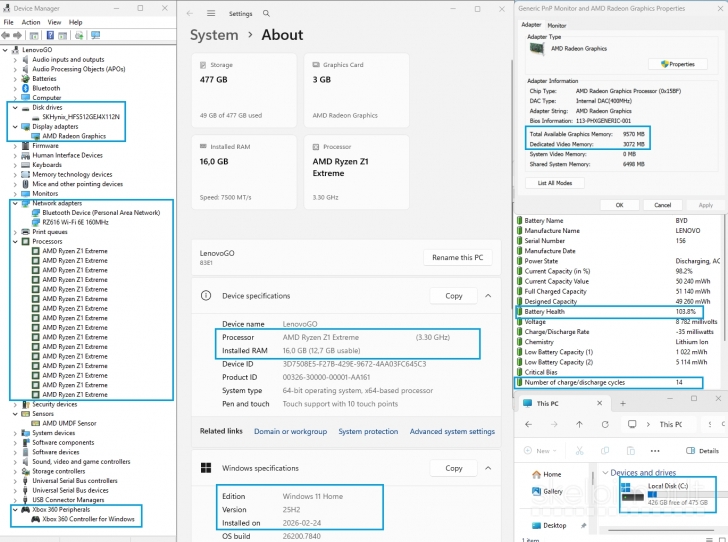Click the Xbox 360 Controller for Windows device
Screen dimensions: 728x542
(88, 519)
